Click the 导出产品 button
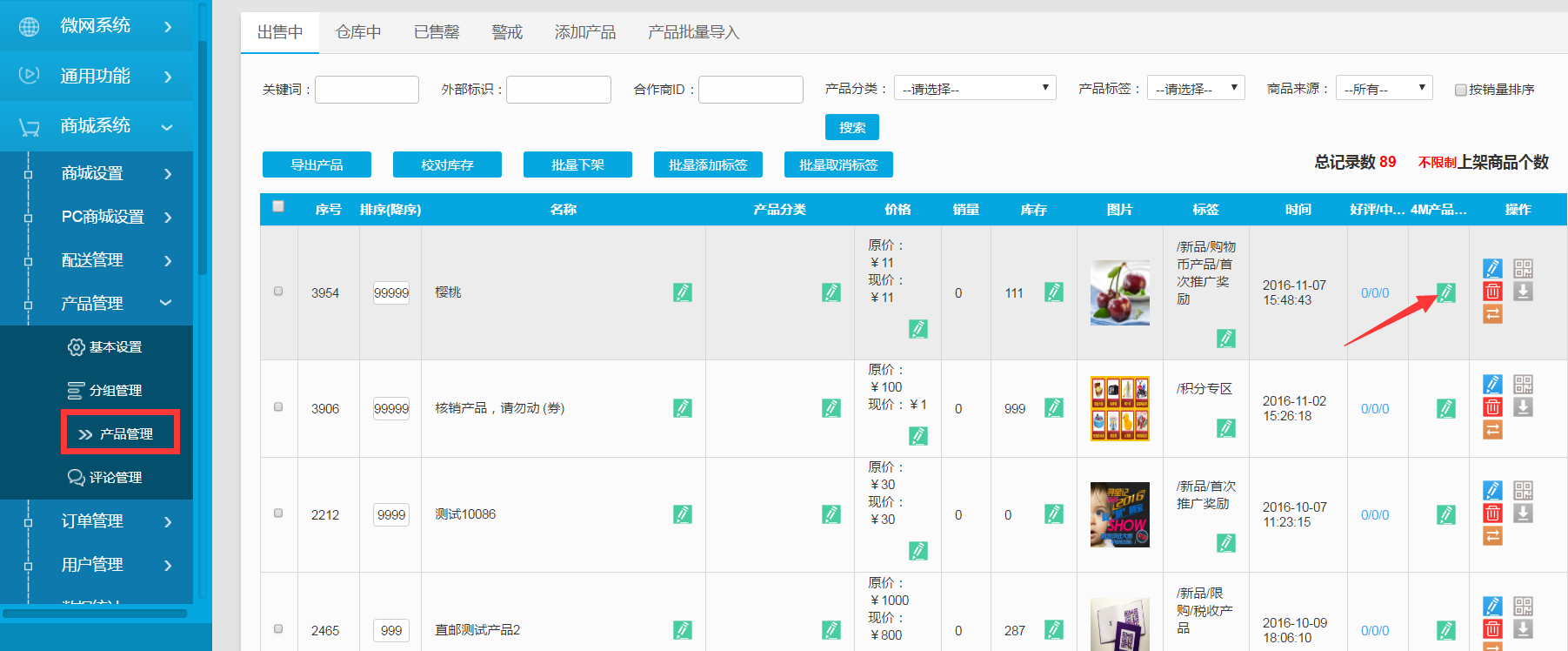The image size is (1568, 651). pyautogui.click(x=317, y=164)
